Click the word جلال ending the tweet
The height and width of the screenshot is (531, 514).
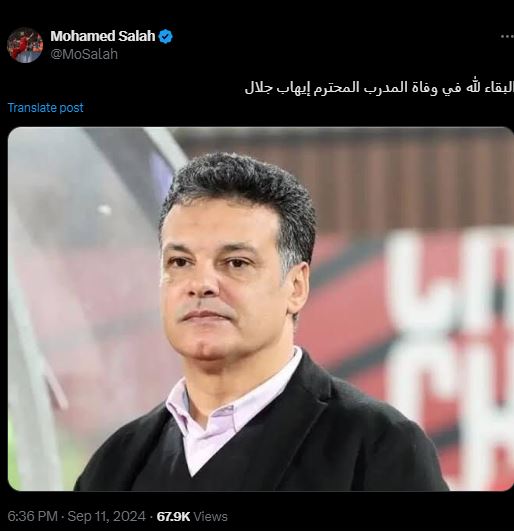click(x=258, y=88)
